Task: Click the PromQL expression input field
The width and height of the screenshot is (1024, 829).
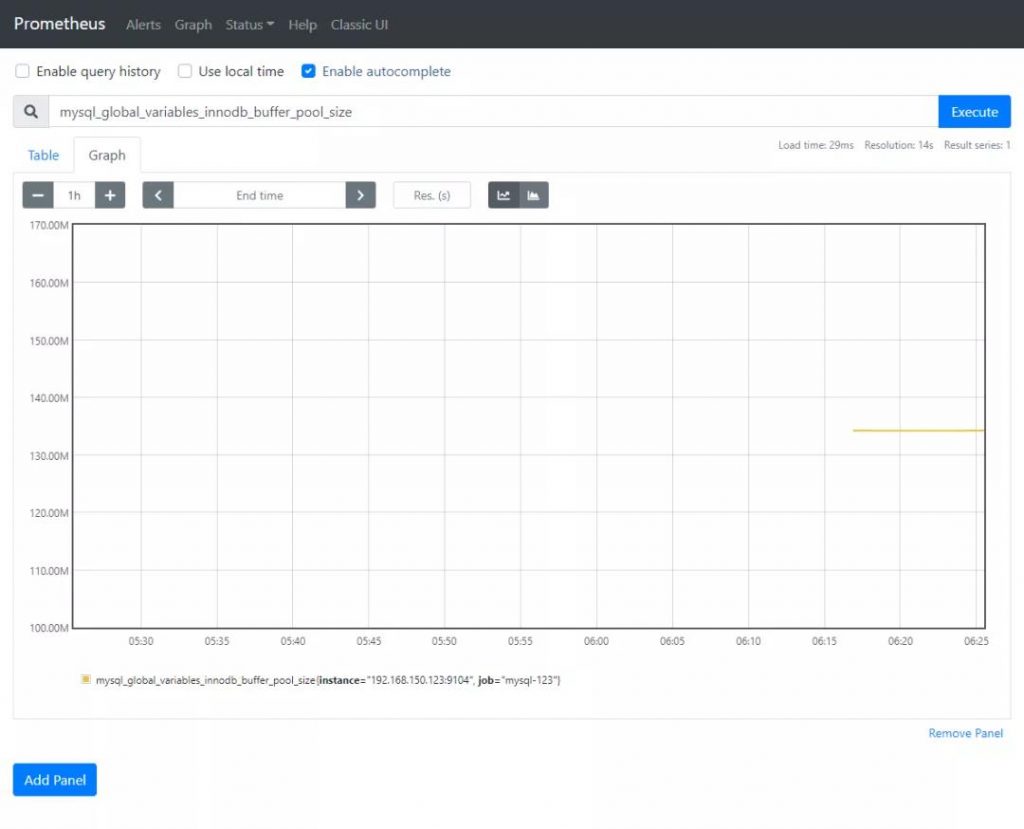Action: click(493, 112)
